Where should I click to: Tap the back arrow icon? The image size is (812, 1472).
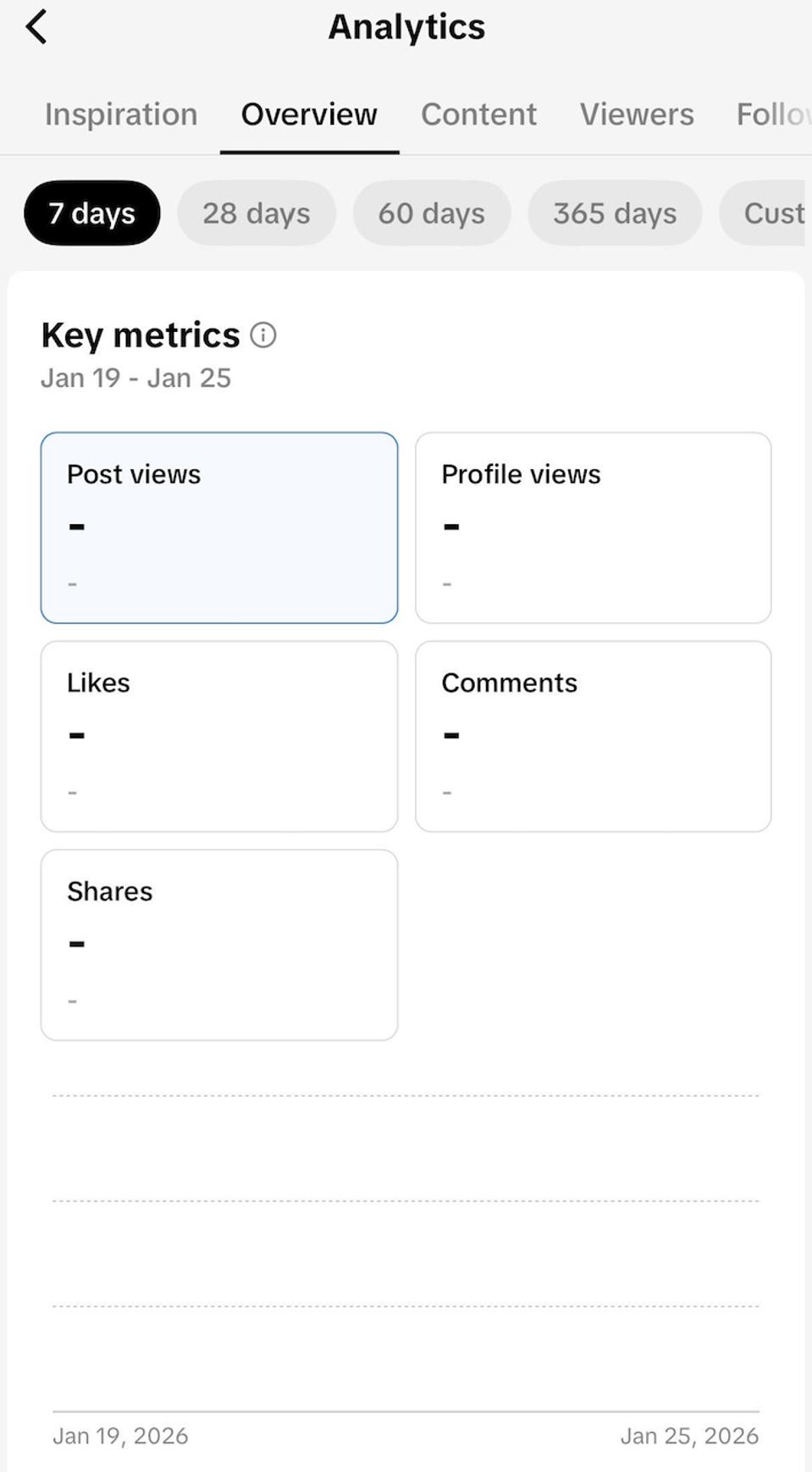coord(36,27)
